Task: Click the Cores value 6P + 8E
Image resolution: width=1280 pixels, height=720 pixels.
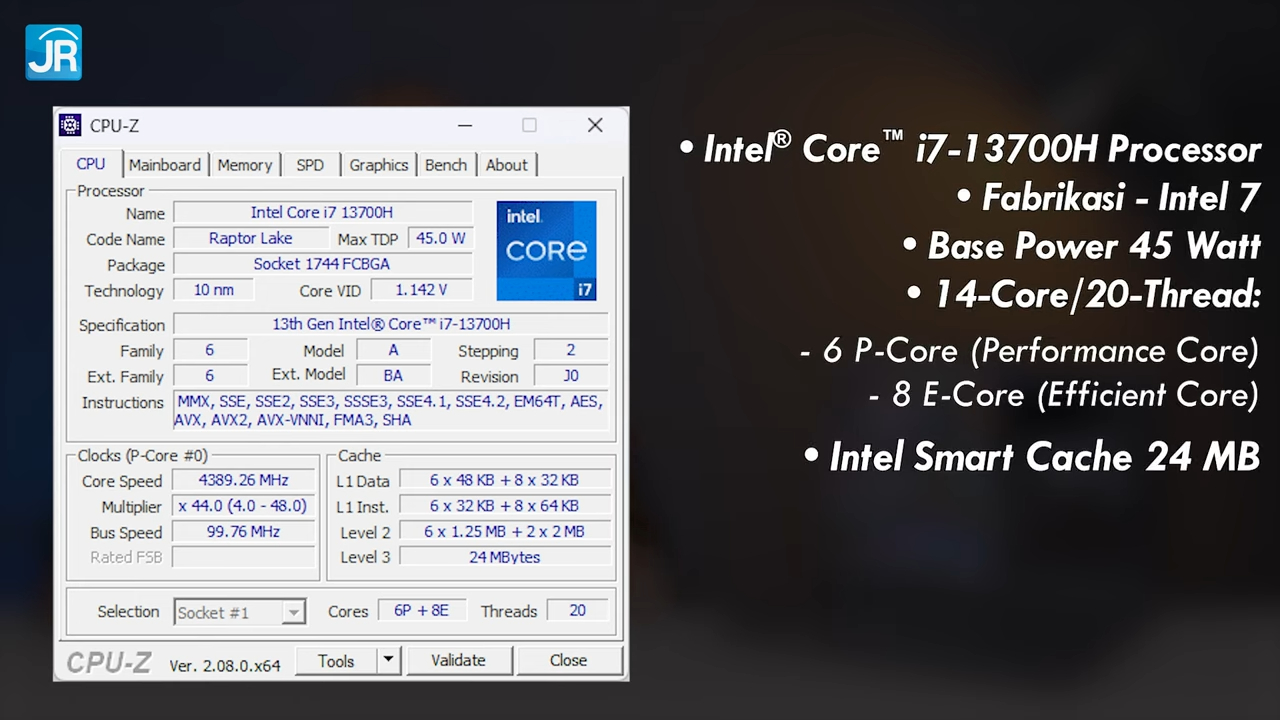Action: tap(421, 610)
